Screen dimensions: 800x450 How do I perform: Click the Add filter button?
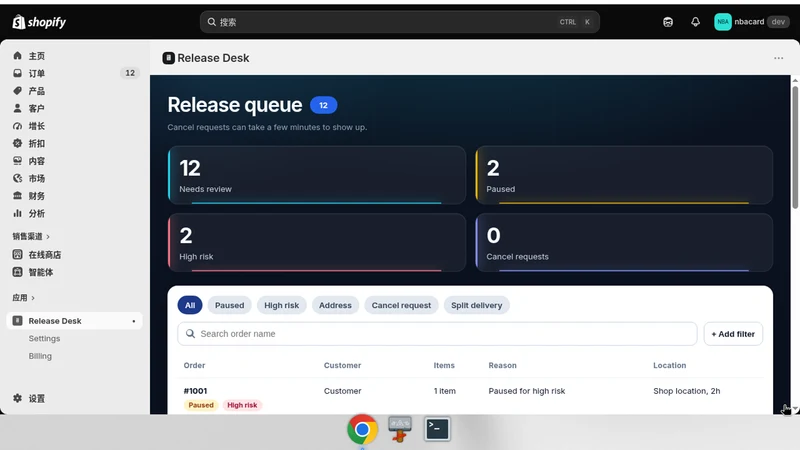733,334
